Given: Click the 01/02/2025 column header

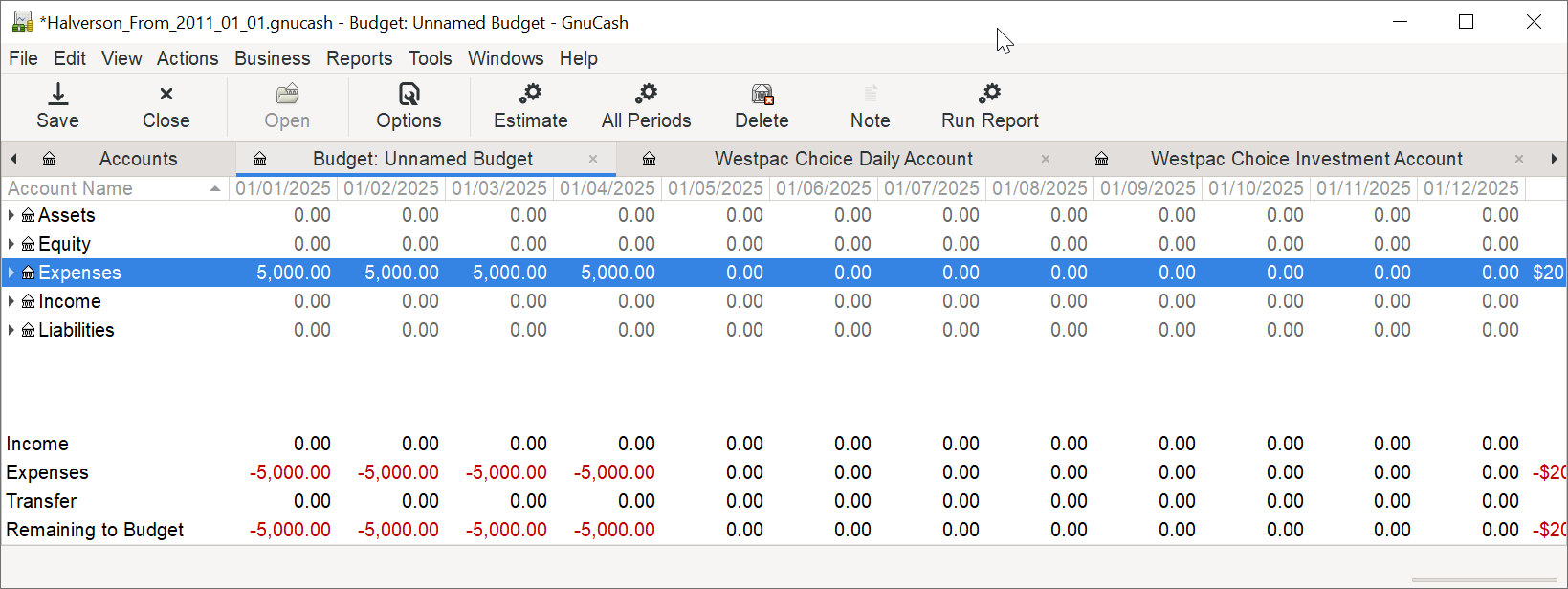Looking at the screenshot, I should (391, 188).
